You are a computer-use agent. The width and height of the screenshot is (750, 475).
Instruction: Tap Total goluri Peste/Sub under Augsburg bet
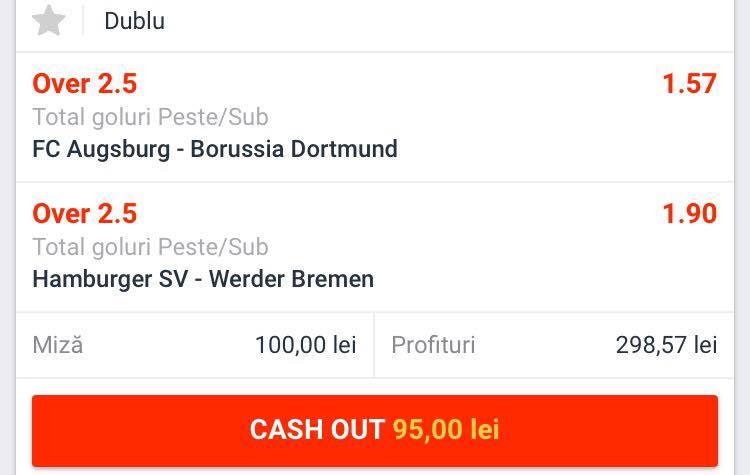pyautogui.click(x=150, y=117)
